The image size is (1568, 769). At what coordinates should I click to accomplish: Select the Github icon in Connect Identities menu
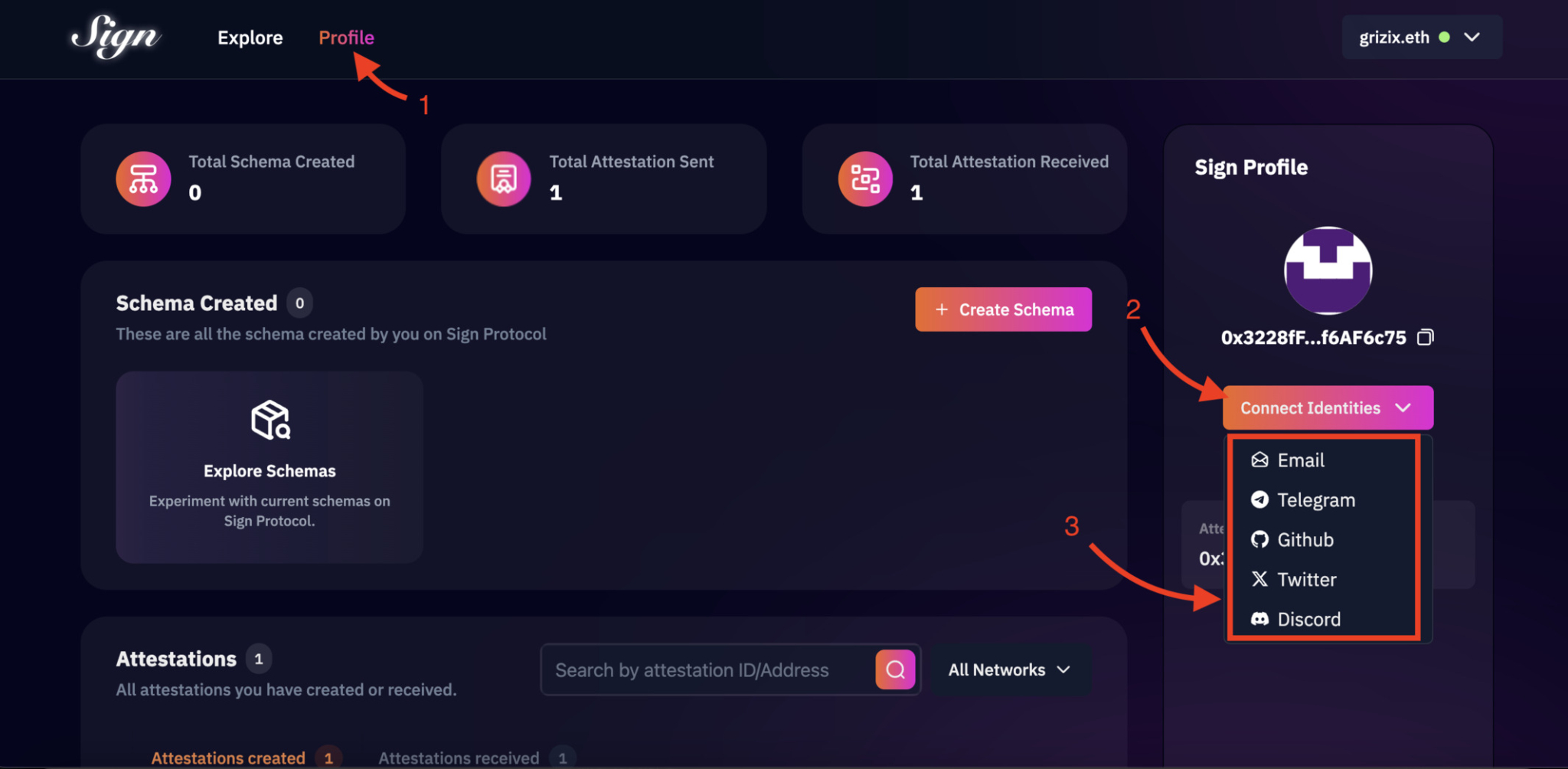(x=1259, y=539)
